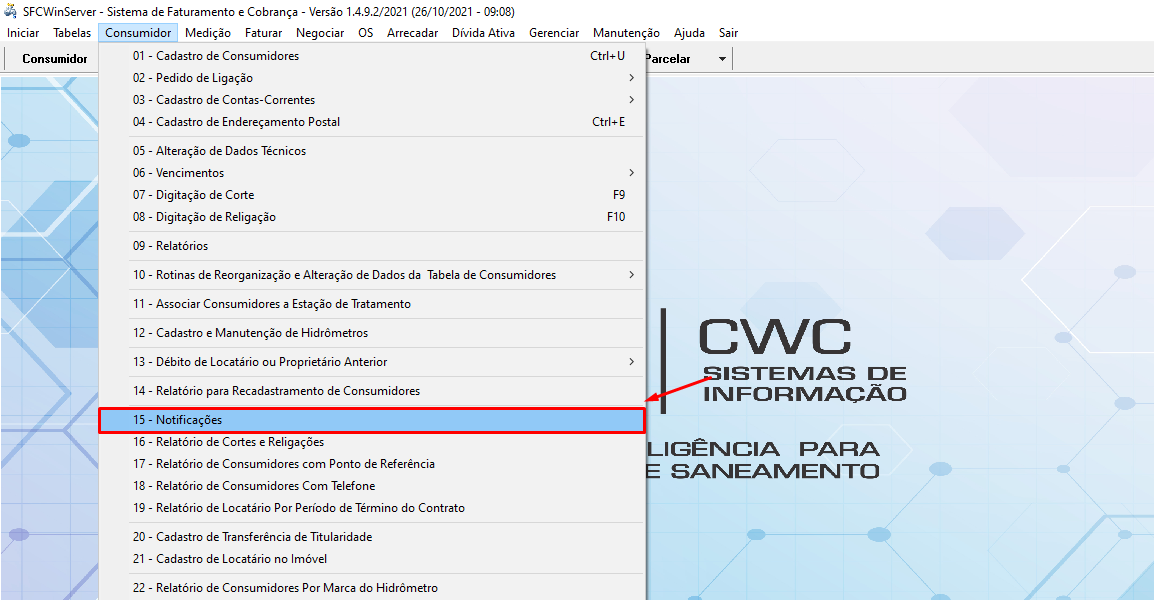The image size is (1154, 600).
Task: Open the dropdown arrow next to Parcelar
Action: (722, 59)
